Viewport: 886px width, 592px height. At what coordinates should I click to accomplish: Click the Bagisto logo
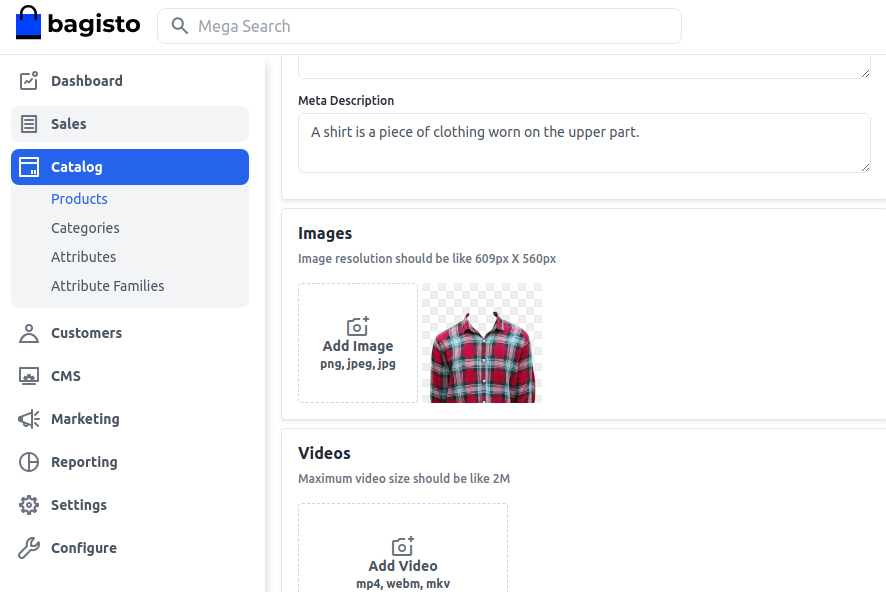(x=77, y=22)
